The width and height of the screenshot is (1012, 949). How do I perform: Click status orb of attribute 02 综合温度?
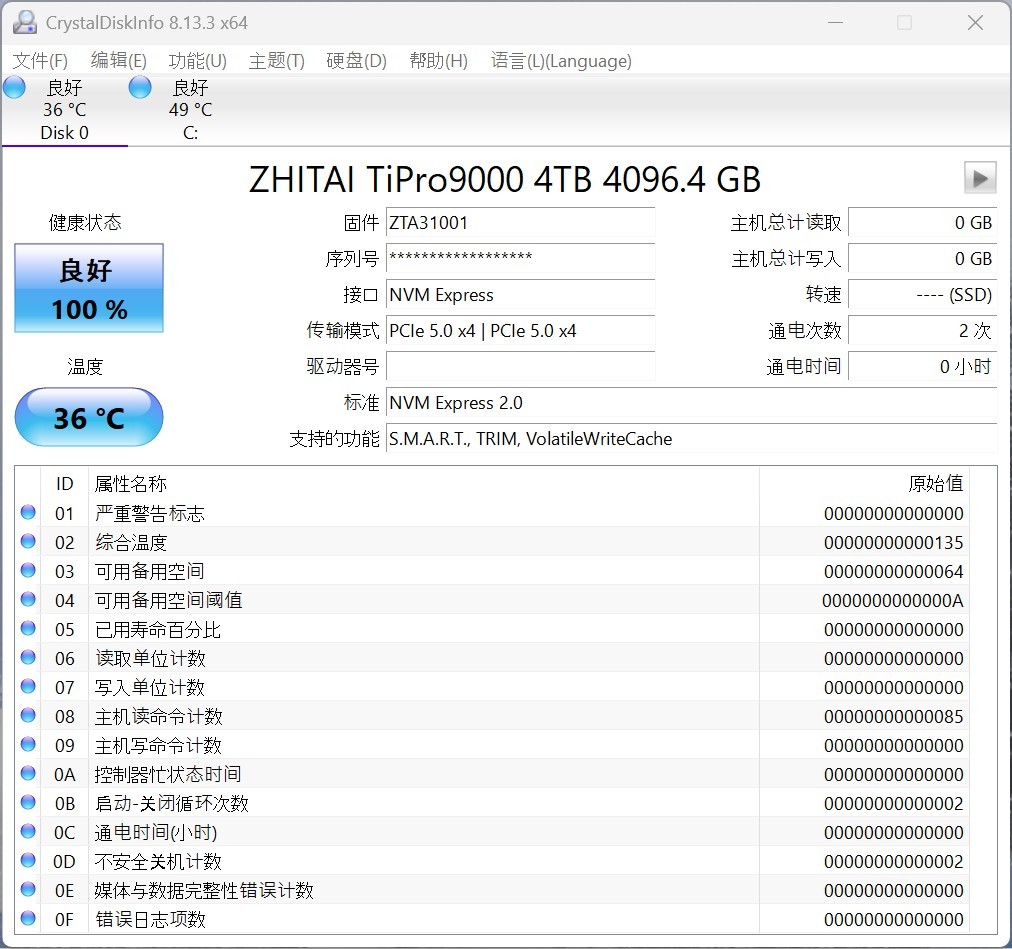tap(28, 541)
